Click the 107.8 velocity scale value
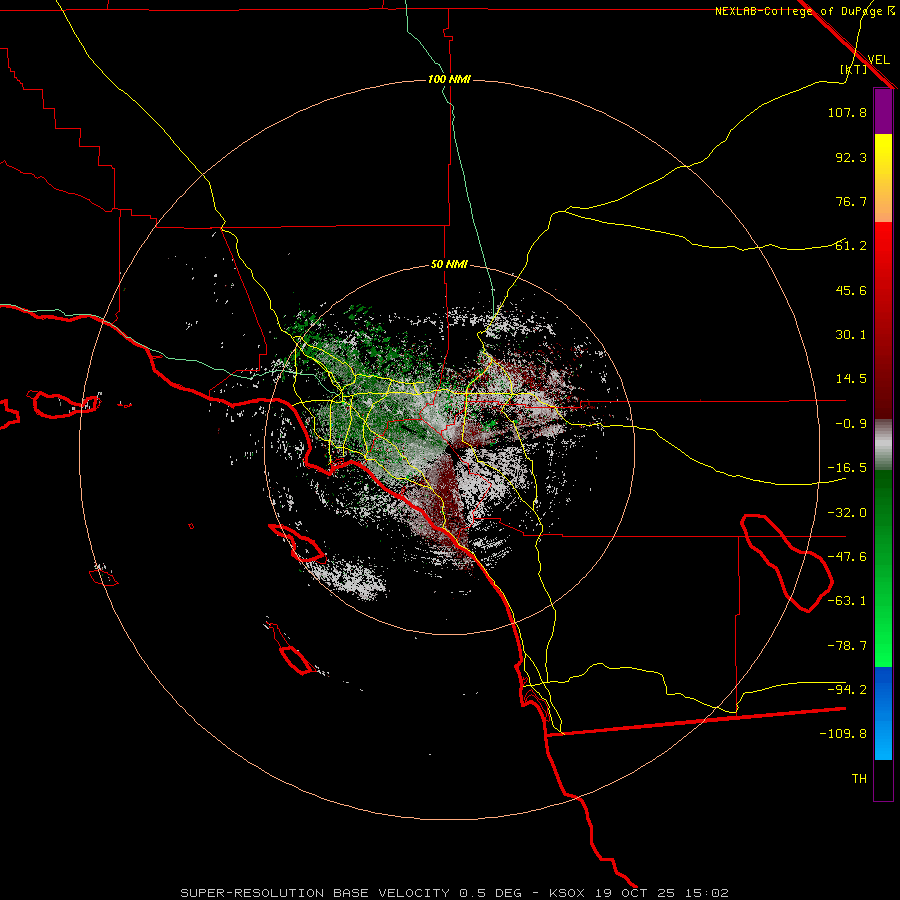The width and height of the screenshot is (900, 900). 847,112
